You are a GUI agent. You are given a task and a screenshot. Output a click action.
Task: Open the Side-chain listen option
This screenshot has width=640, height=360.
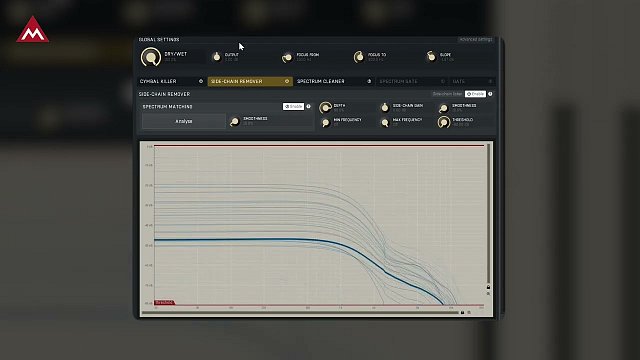(x=447, y=94)
